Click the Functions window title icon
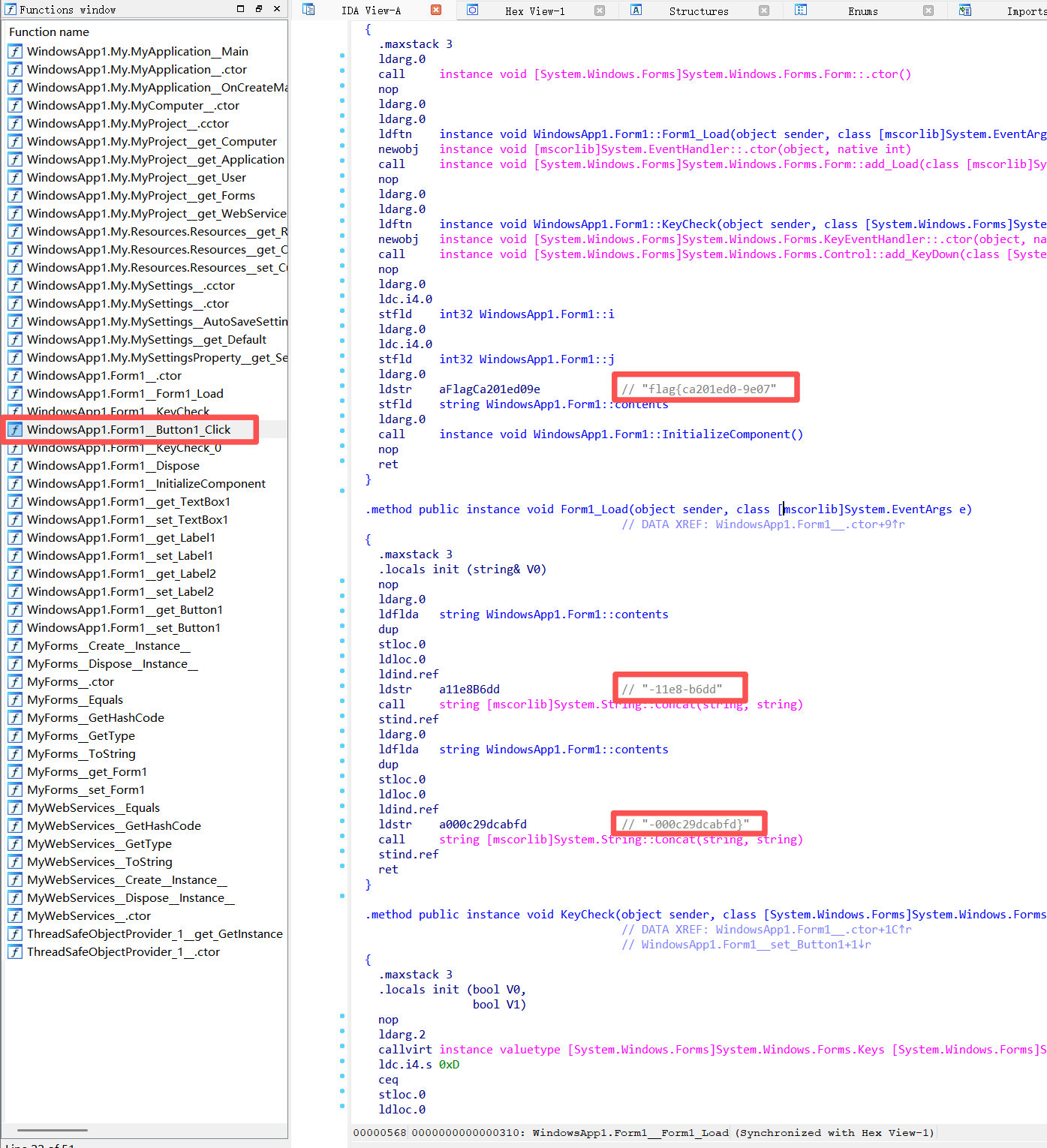This screenshot has height=1148, width=1047. click(11, 10)
